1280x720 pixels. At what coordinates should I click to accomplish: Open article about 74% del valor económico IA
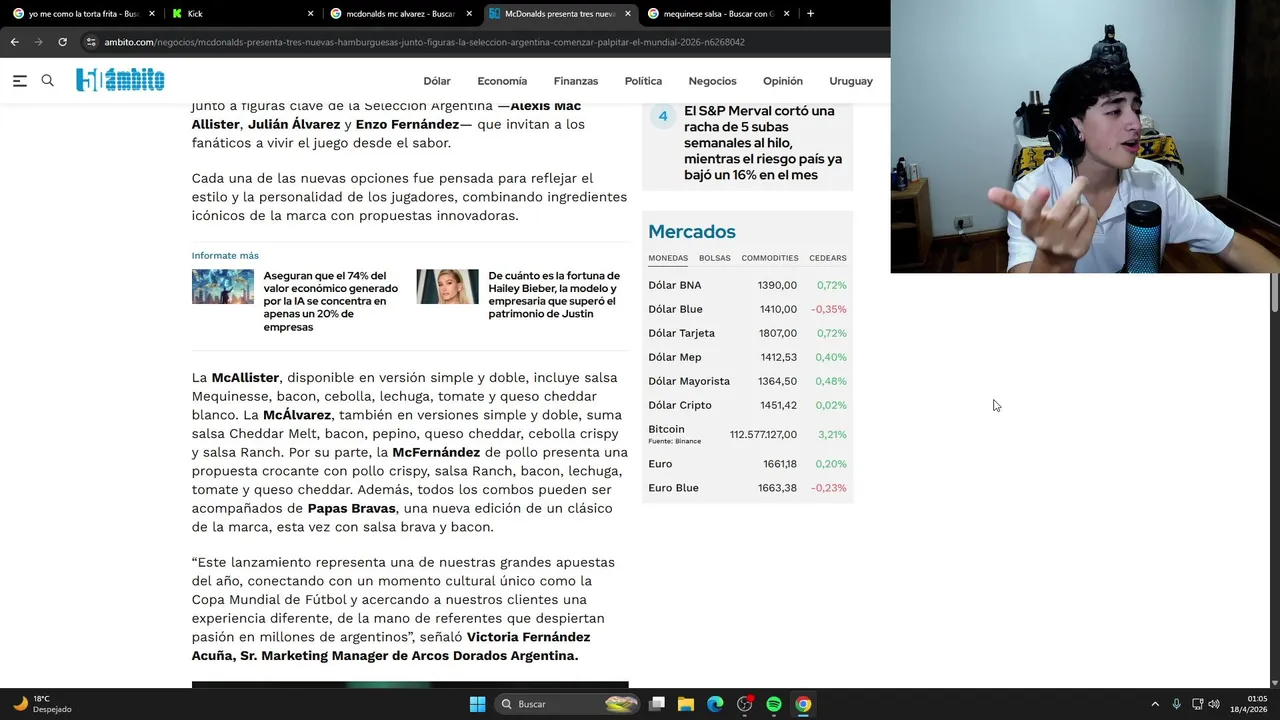[331, 301]
